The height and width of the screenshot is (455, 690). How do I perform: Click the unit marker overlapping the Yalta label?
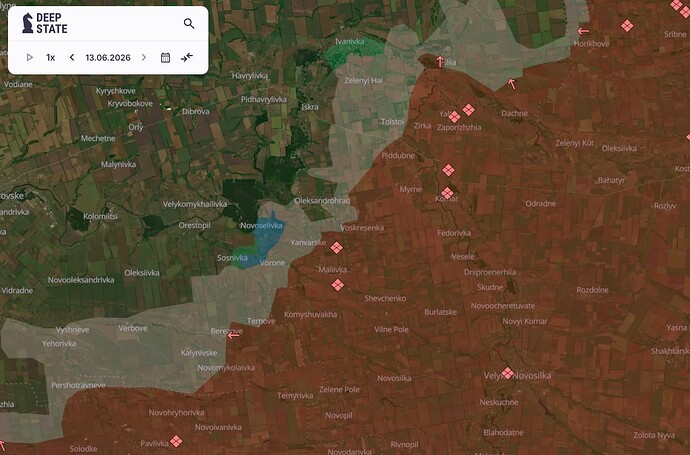pos(454,117)
